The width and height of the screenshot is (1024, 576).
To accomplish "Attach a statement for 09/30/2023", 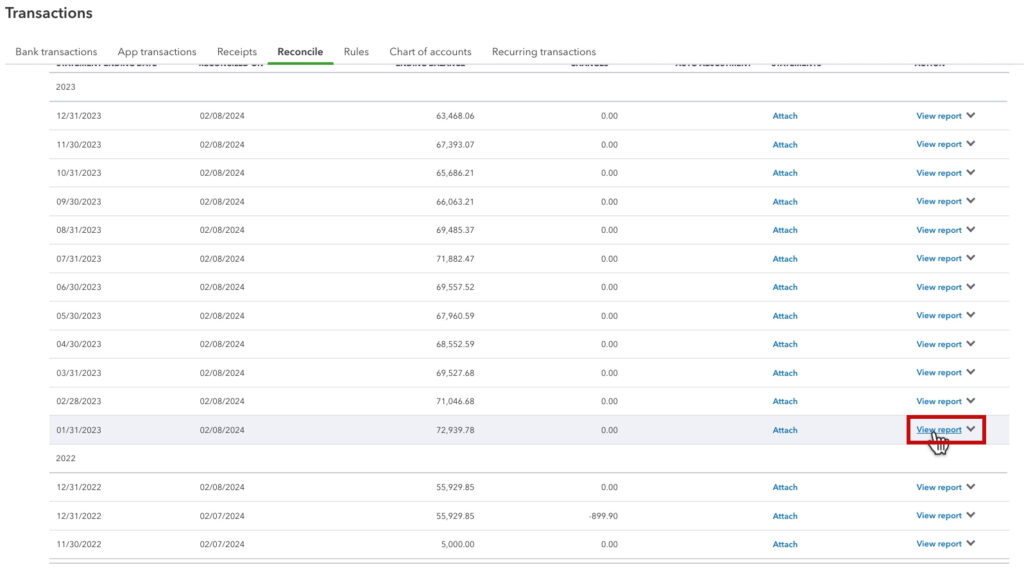I will 785,200.
